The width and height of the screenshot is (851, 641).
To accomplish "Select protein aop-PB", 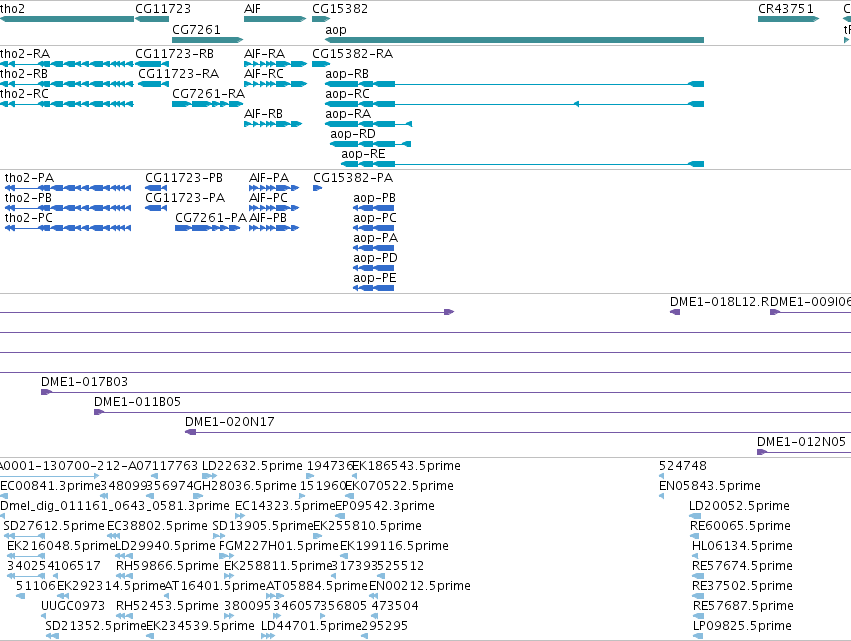I will (373, 208).
